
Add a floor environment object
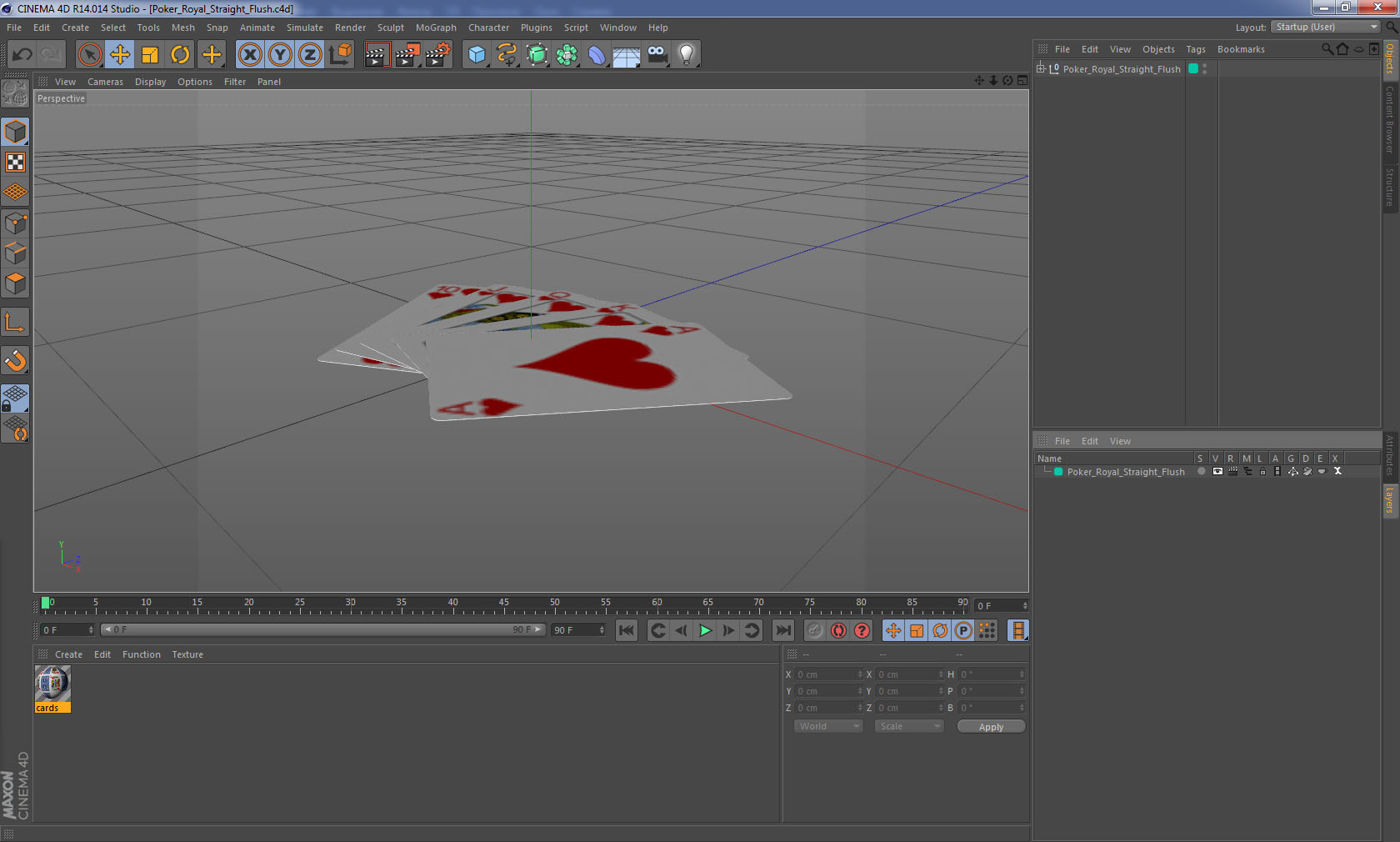627,55
